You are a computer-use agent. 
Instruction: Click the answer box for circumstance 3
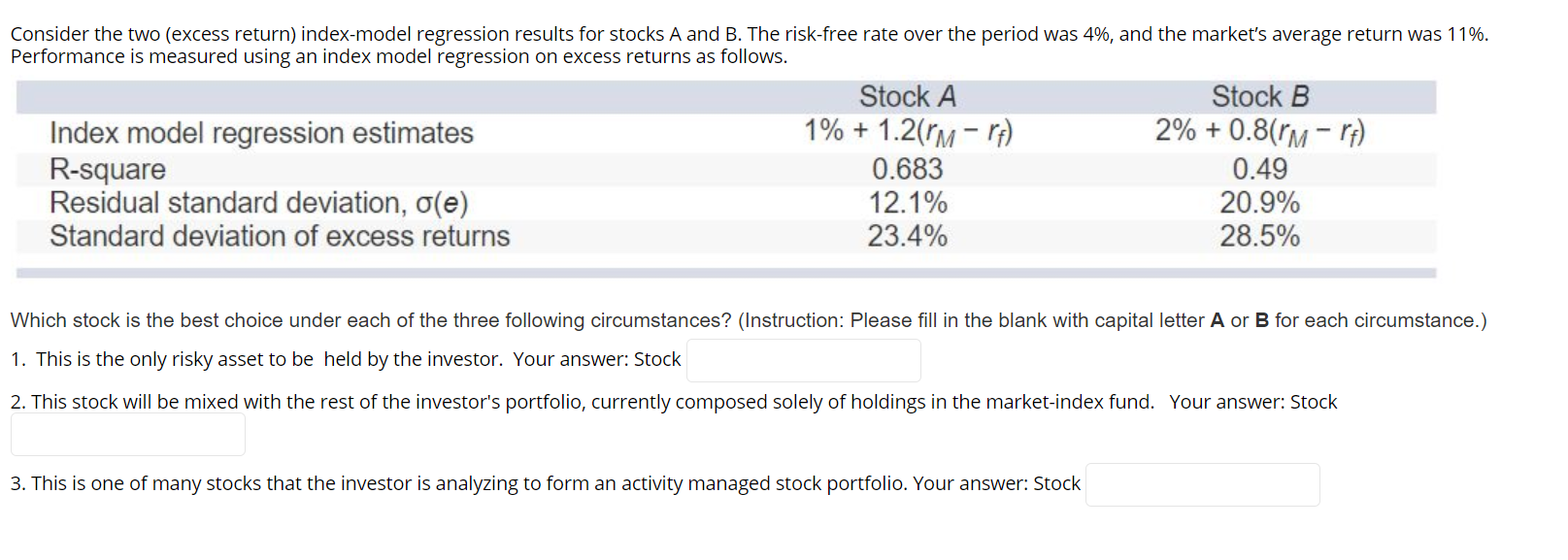(x=1202, y=484)
